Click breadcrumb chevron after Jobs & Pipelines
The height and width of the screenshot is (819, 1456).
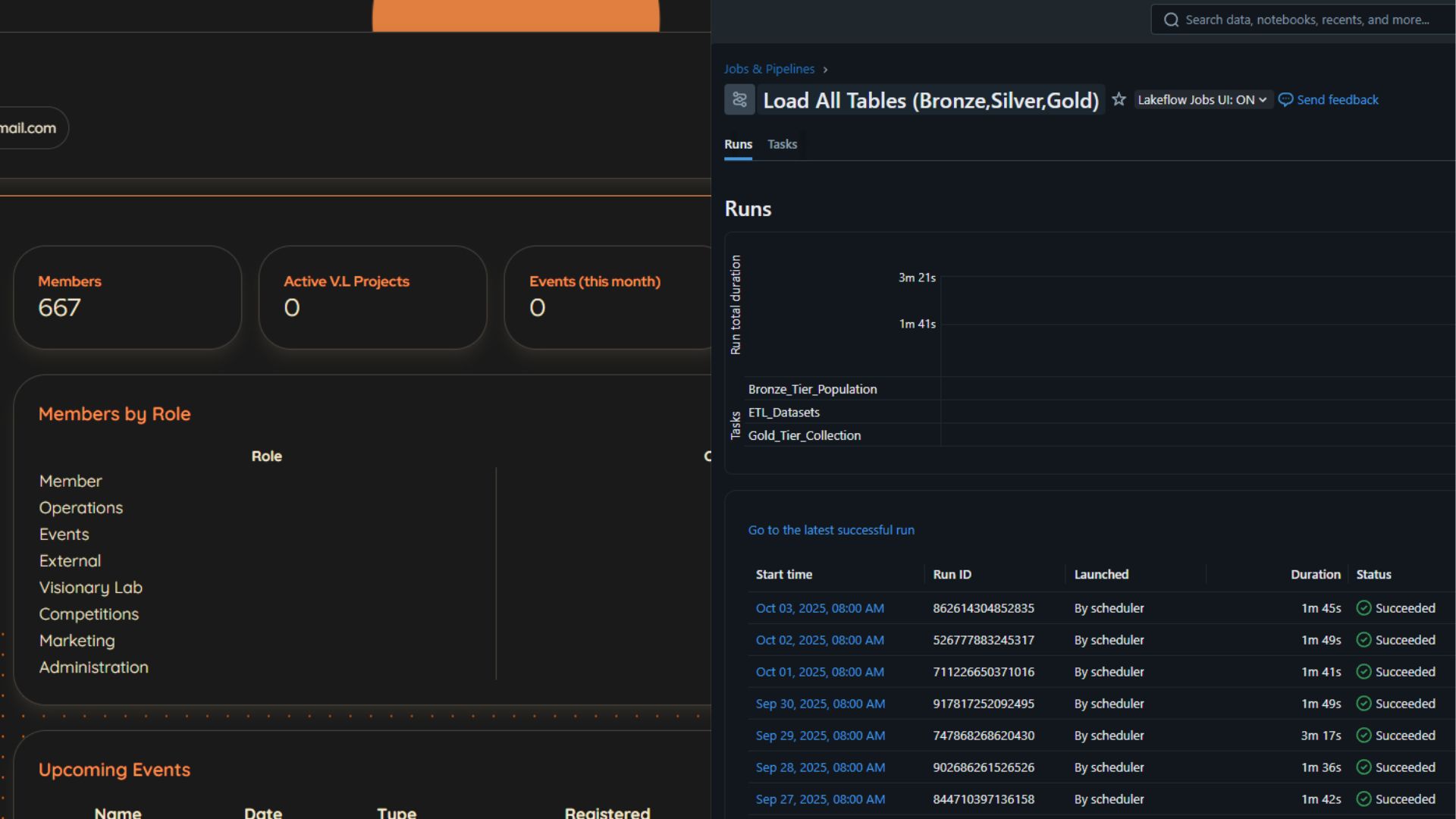[x=825, y=70]
